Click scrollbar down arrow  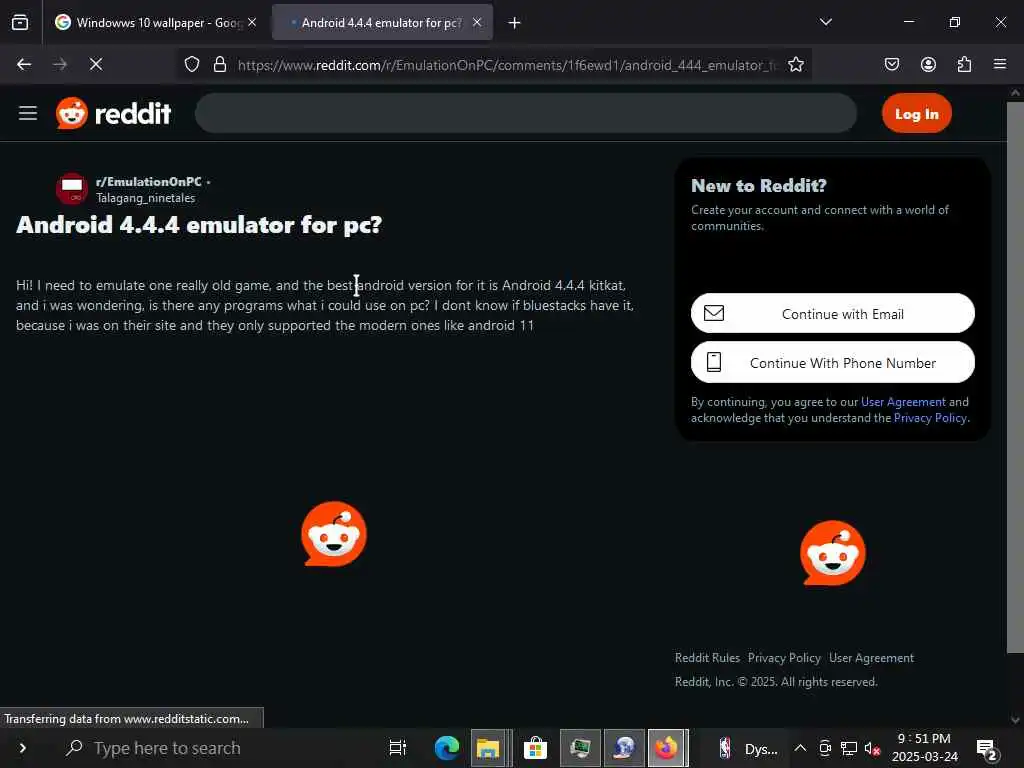click(x=1015, y=720)
